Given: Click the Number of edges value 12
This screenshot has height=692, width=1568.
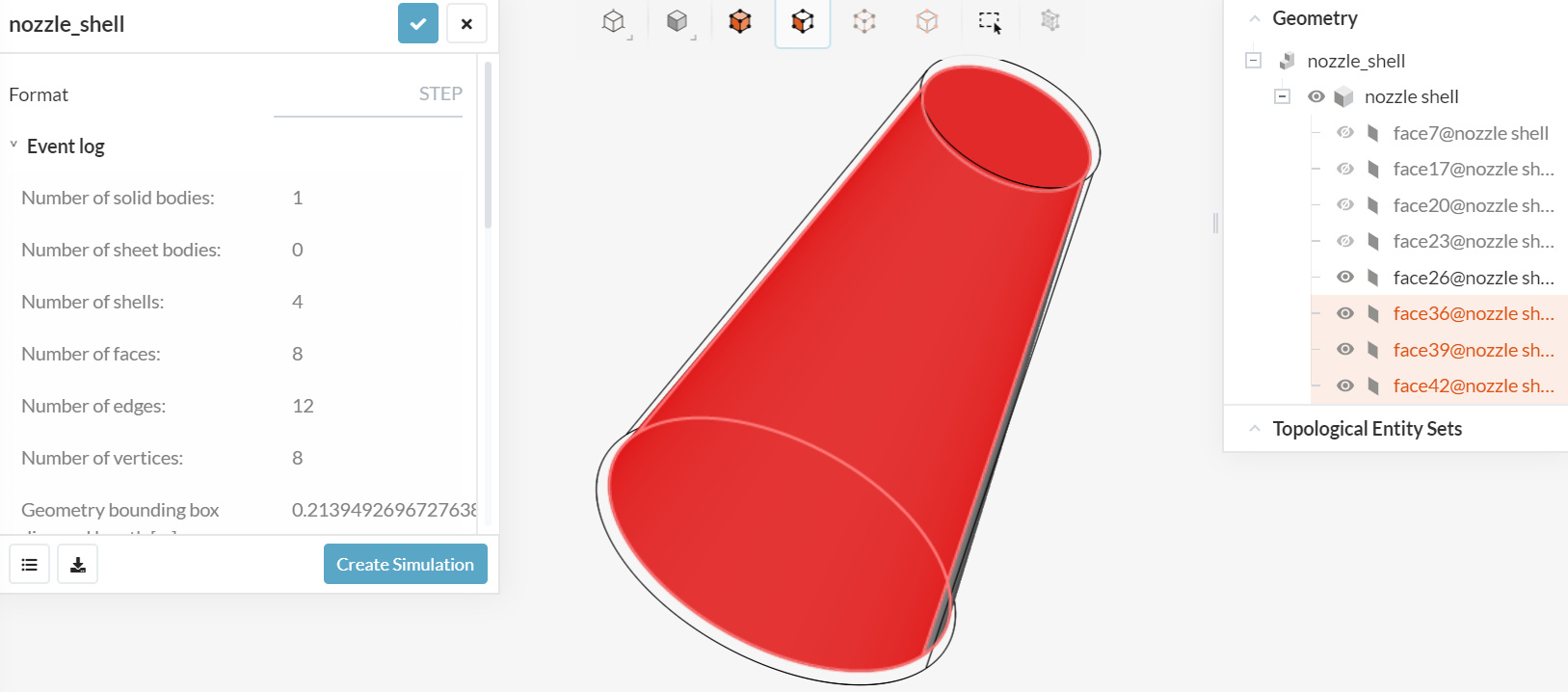Looking at the screenshot, I should point(304,406).
